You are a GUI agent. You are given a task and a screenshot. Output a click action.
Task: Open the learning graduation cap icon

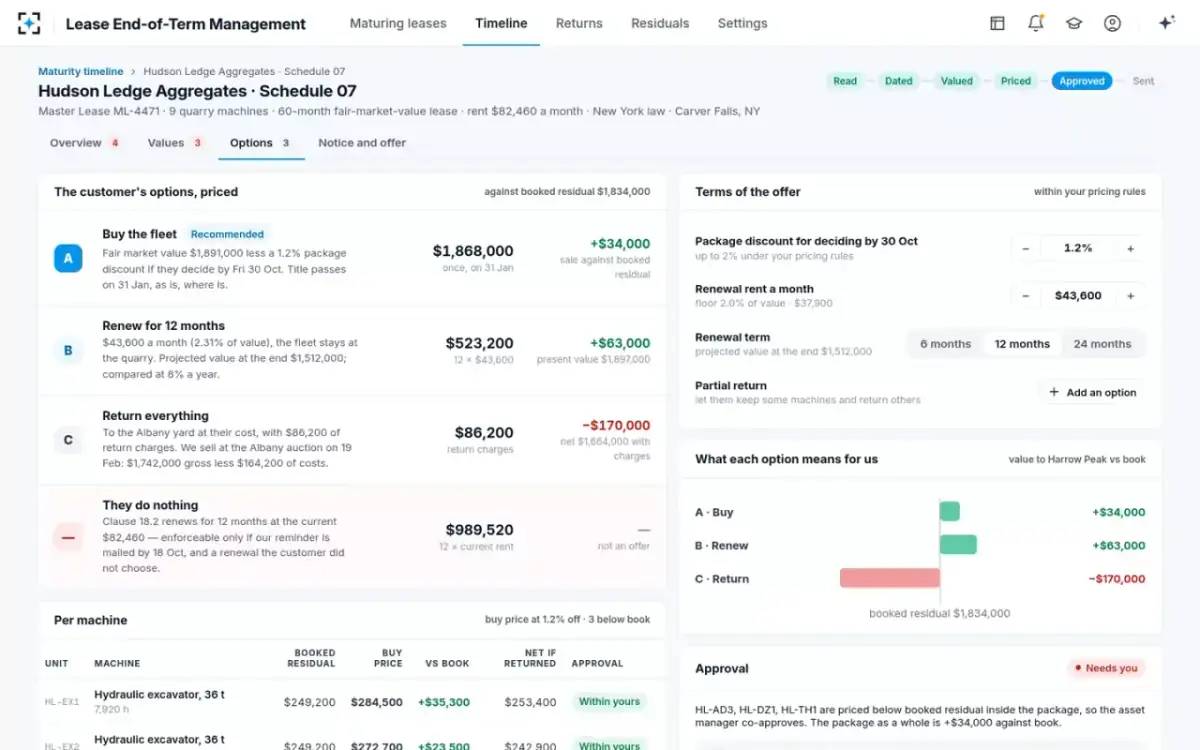tap(1074, 23)
